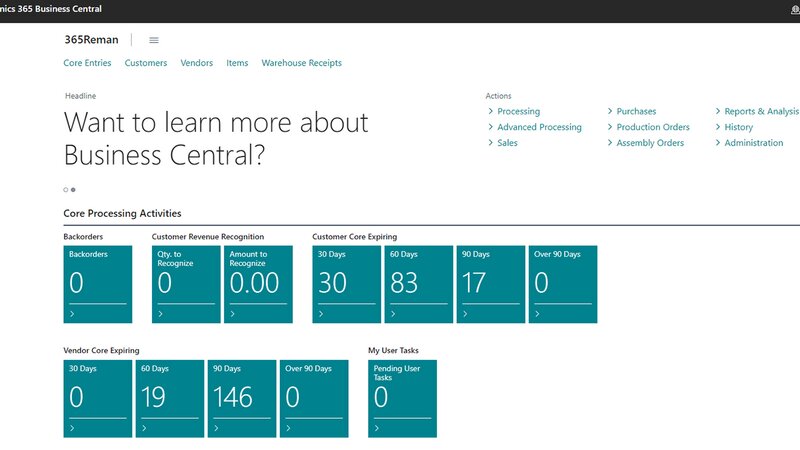Screen dimensions: 800x450
Task: Open the Customers list
Action: pyautogui.click(x=146, y=63)
